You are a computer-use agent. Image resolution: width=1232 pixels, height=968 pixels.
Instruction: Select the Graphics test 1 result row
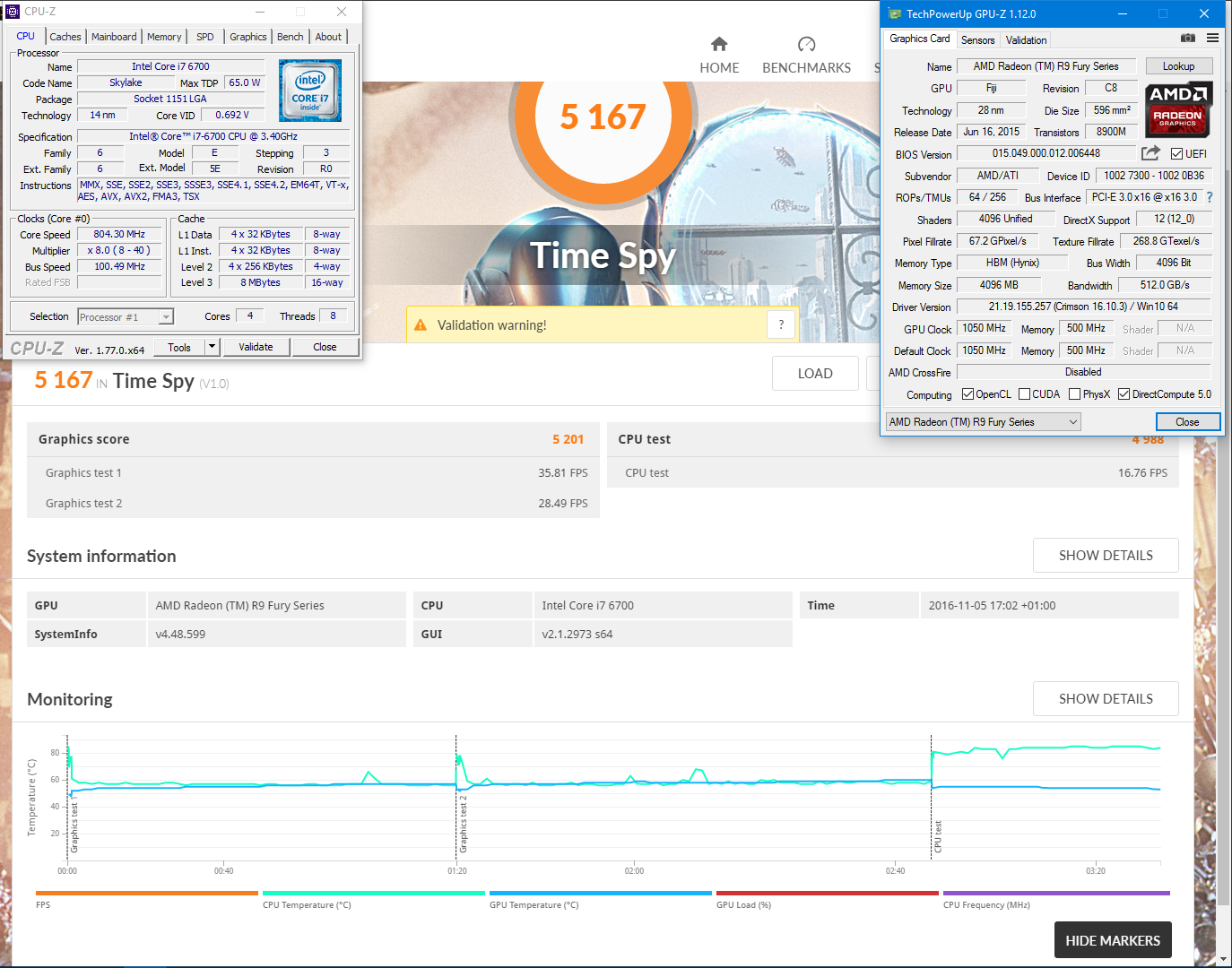click(313, 472)
